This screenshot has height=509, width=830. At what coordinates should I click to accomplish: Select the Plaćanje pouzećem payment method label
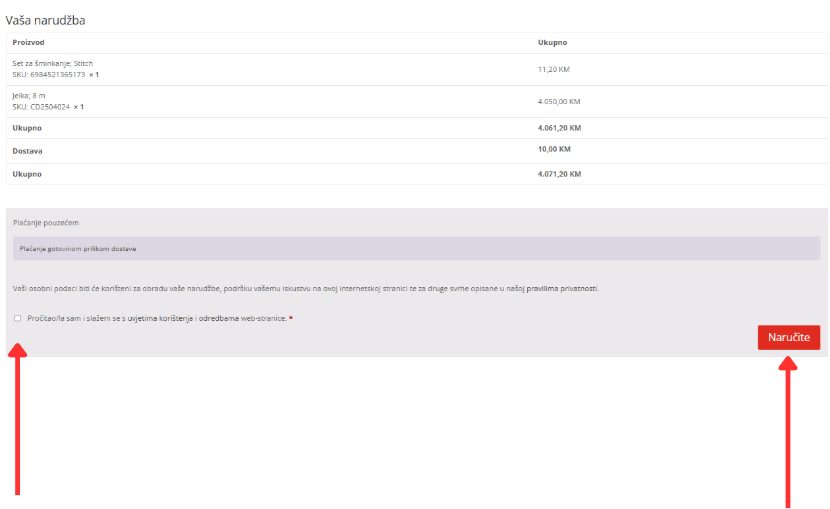(46, 222)
